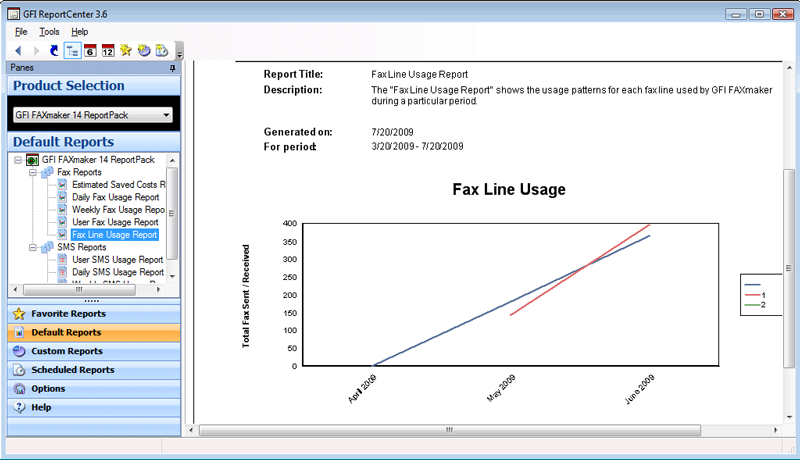Viewport: 800px width, 460px height.
Task: Select User Fax Usage Report
Action: [x=115, y=222]
